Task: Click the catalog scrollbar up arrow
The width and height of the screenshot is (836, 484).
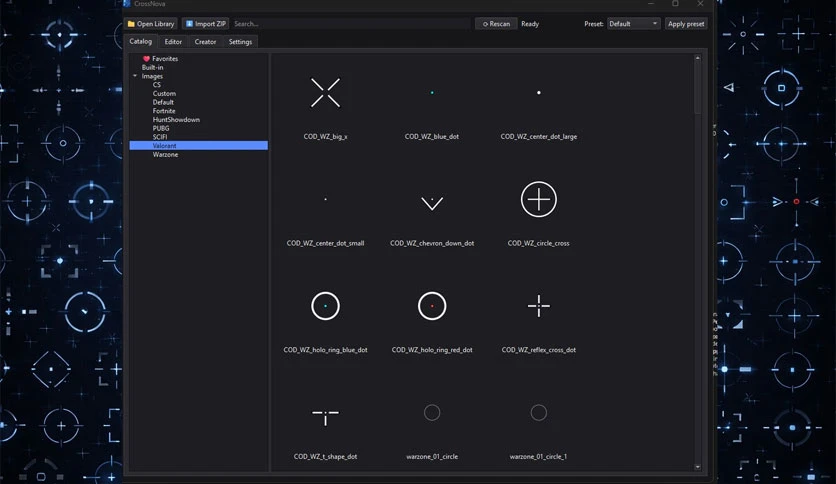Action: [x=697, y=58]
